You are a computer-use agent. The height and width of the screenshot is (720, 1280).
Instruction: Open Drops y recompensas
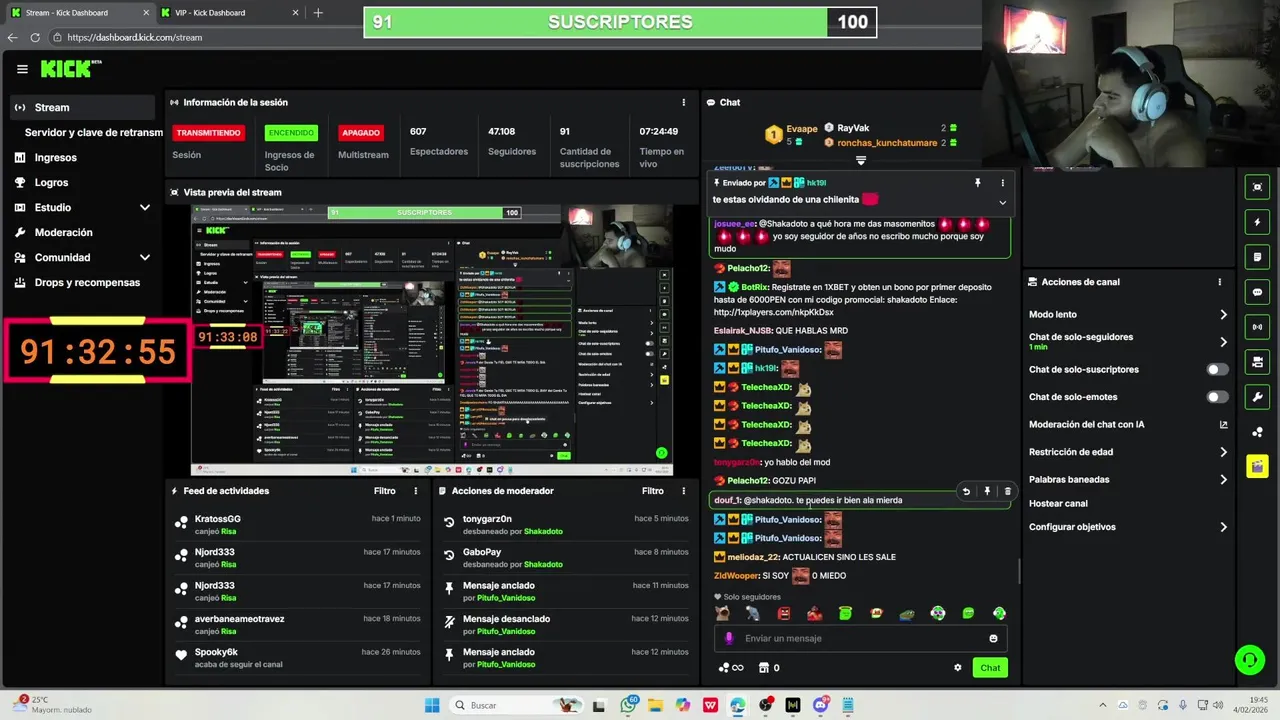87,282
